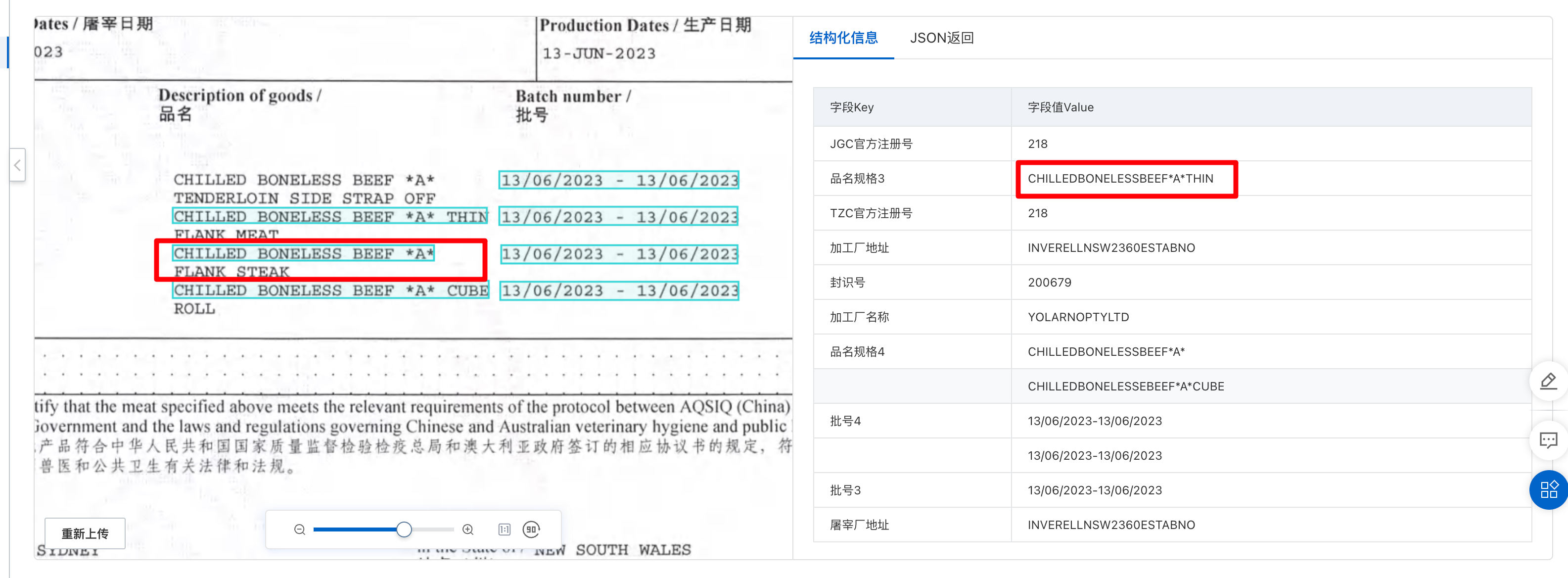Collapse the left sidebar with the chevron
1568x578 pixels.
pyautogui.click(x=17, y=165)
